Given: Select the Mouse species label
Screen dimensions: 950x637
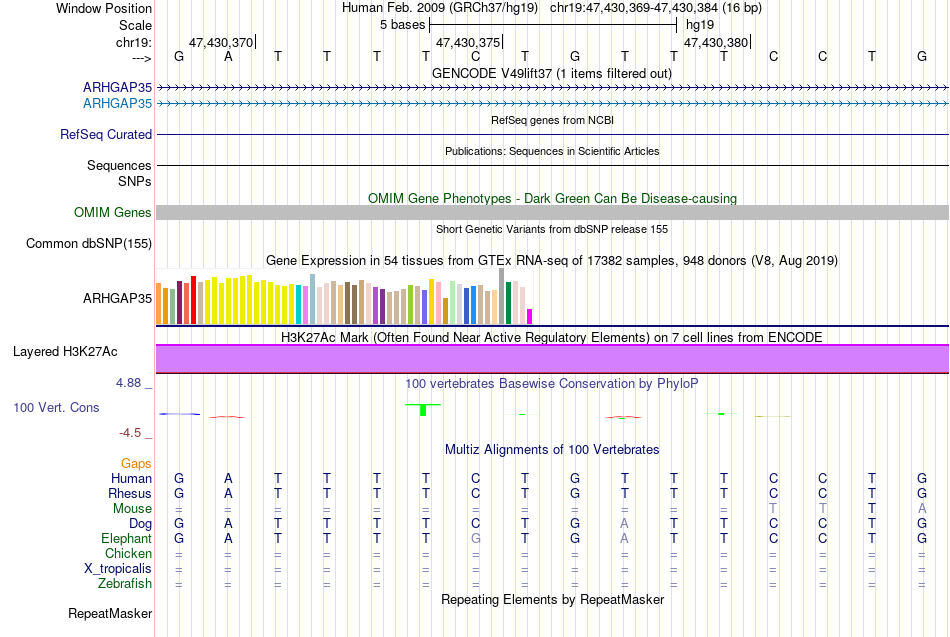Looking at the screenshot, I should (132, 509).
